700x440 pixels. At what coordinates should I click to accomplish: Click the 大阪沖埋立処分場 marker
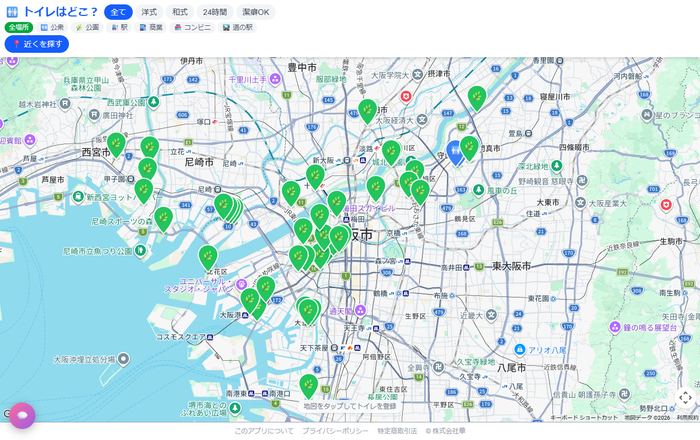[x=123, y=359]
